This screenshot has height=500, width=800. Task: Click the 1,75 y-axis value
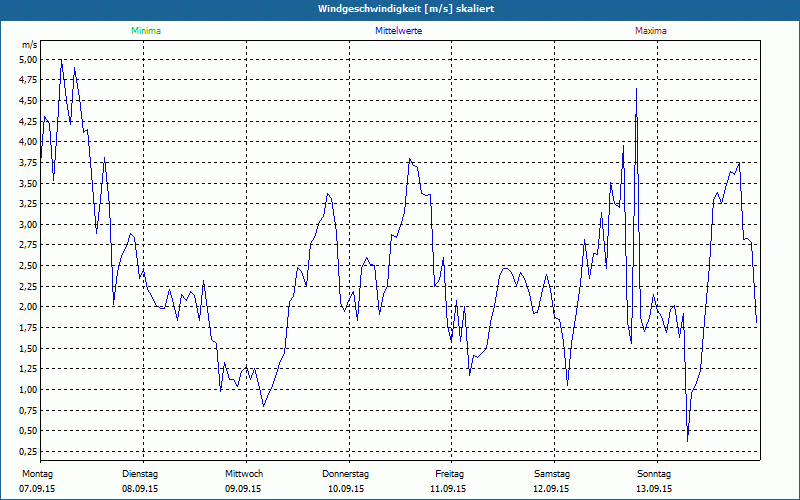(x=29, y=328)
